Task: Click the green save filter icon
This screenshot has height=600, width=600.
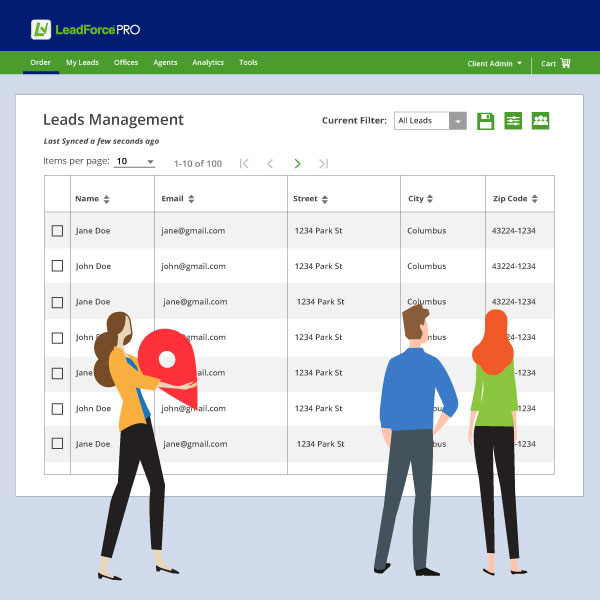Action: [486, 121]
